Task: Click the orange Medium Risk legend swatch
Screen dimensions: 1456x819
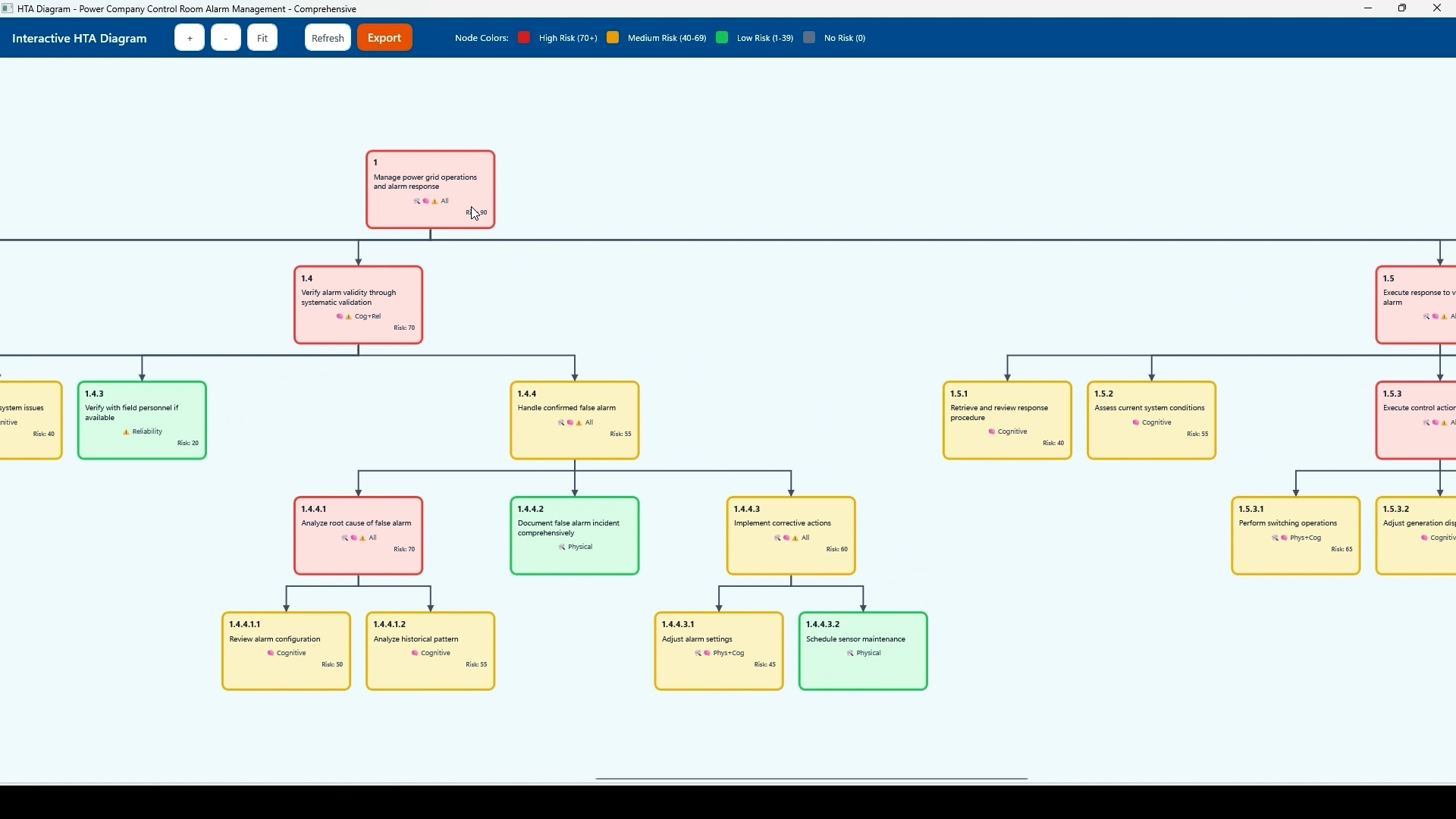Action: [x=613, y=38]
